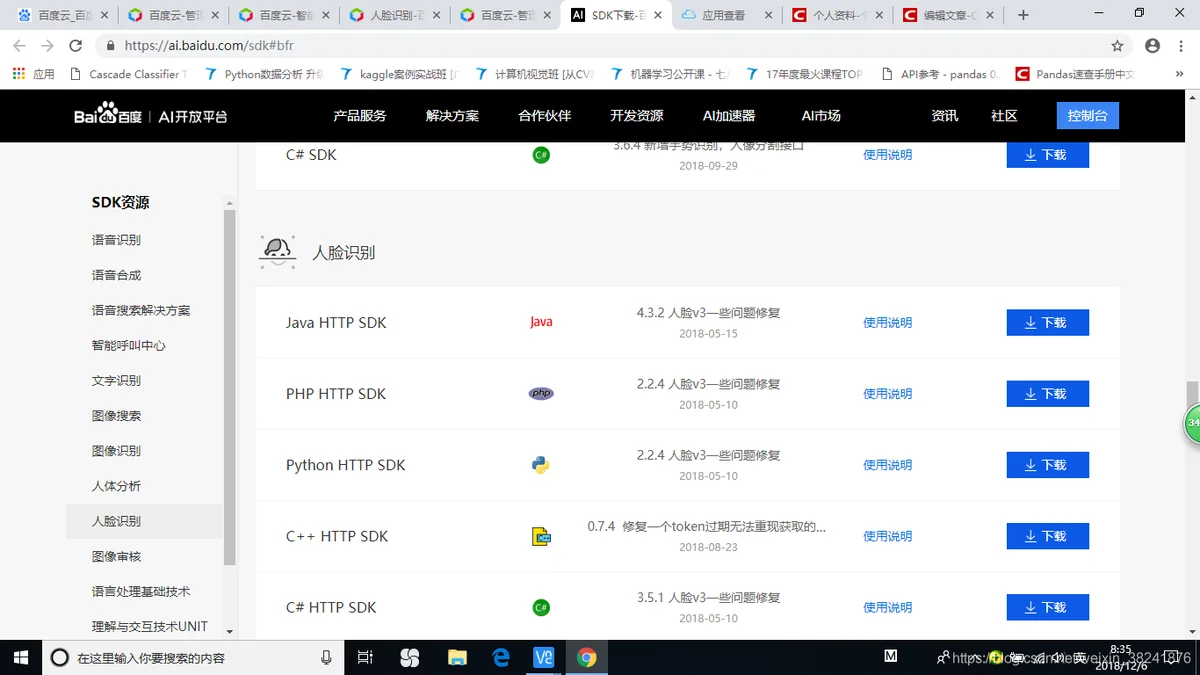Select 图像识别 in the SDK sidebar
The image size is (1200, 675).
click(116, 450)
